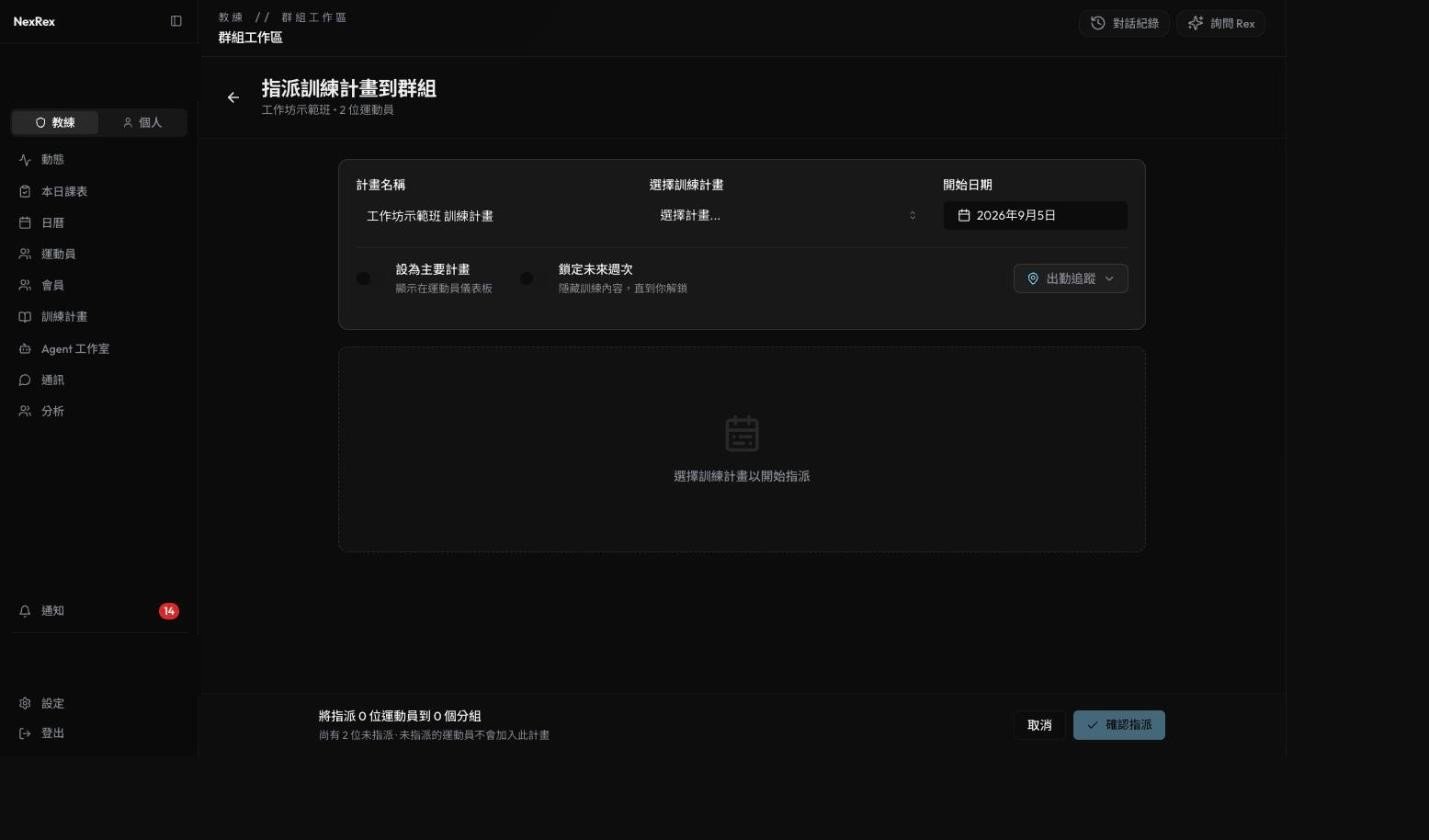Click the 教練 breadcrumb link
The width and height of the screenshot is (1429, 840).
tap(231, 17)
